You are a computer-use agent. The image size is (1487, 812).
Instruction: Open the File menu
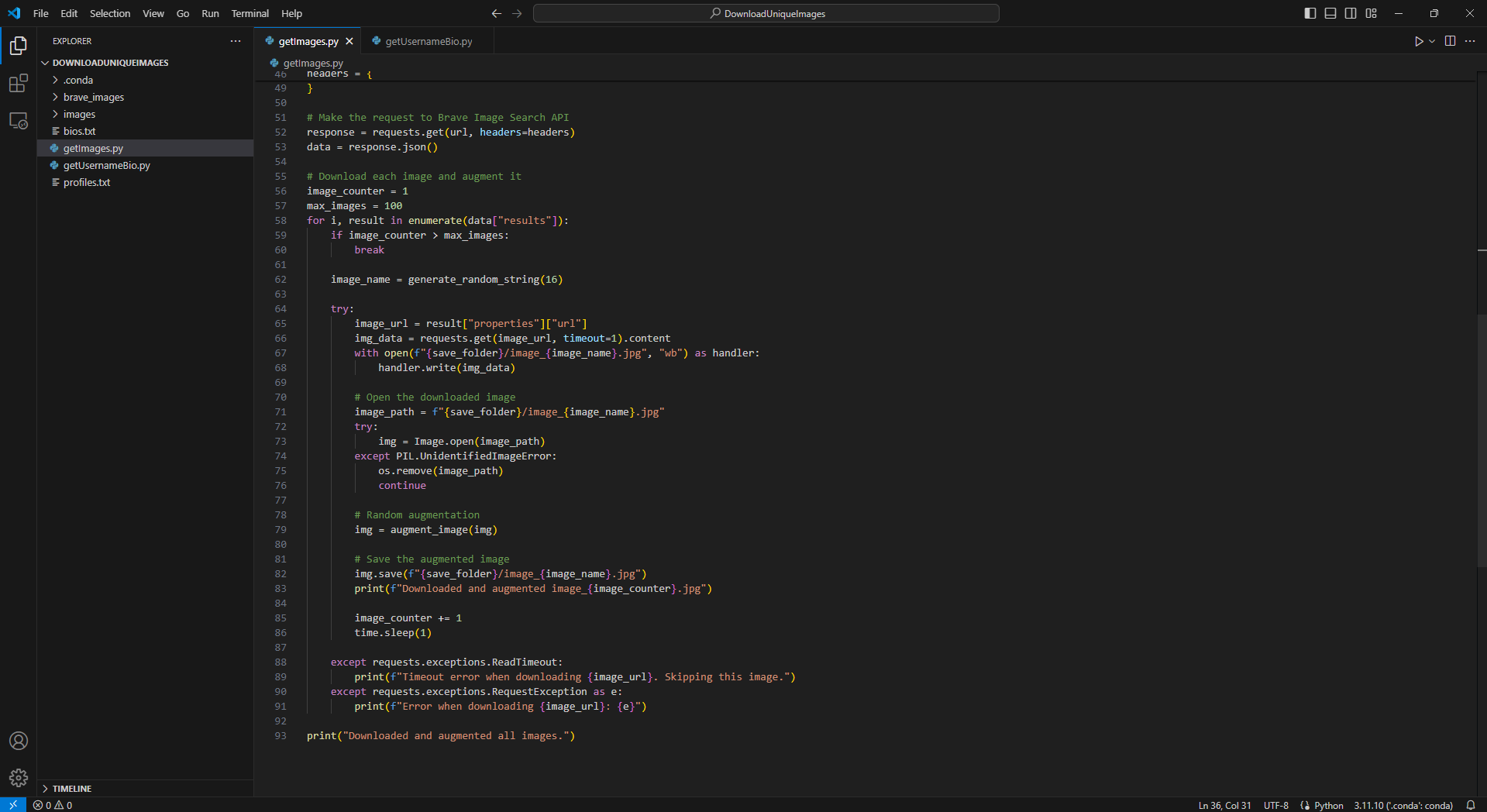click(x=41, y=13)
